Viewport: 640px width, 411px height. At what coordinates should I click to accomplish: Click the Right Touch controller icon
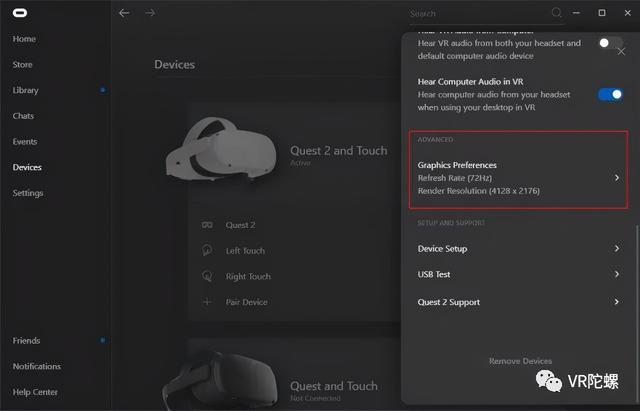[207, 276]
